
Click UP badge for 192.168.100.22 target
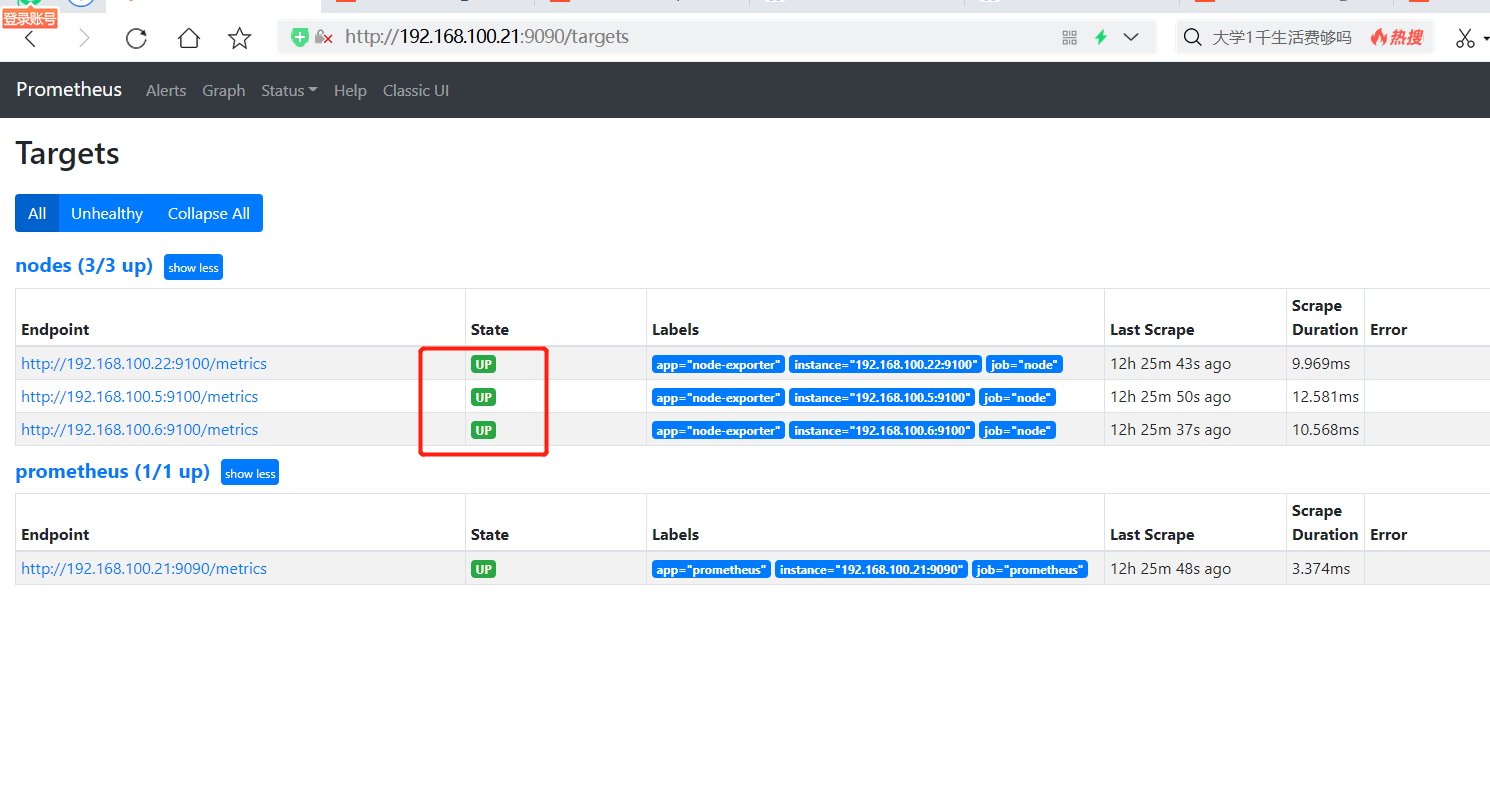point(484,364)
